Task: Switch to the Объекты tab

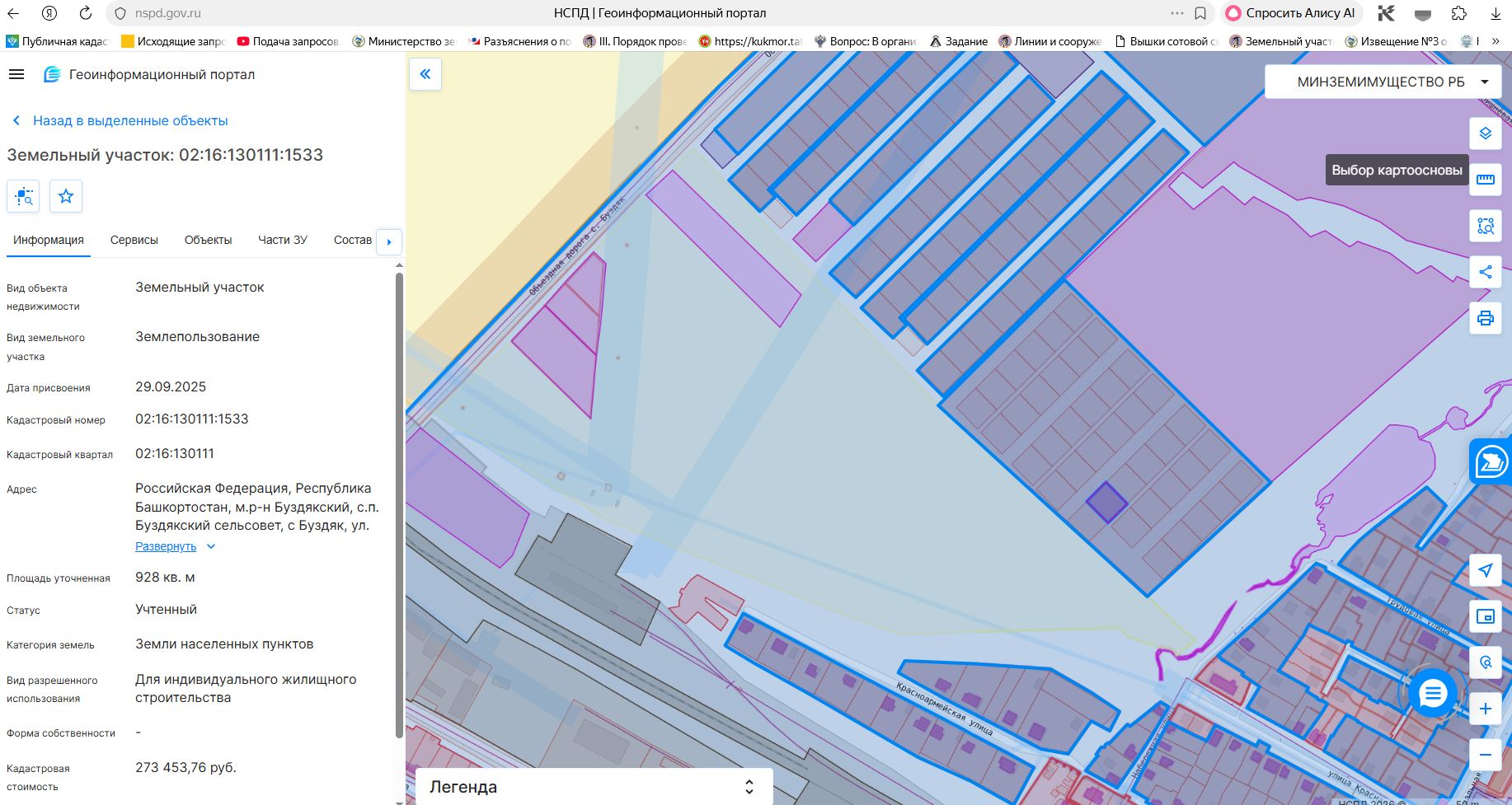Action: click(x=208, y=240)
